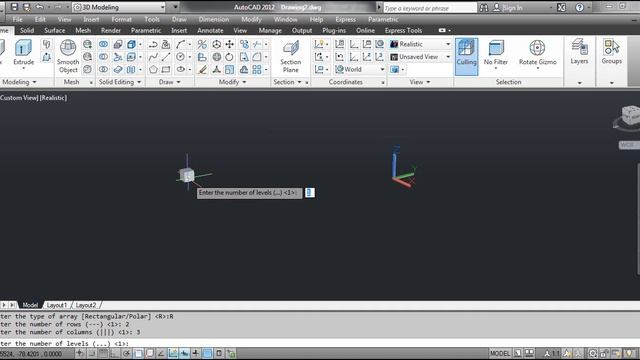Open the Section Plane tool
640x360 pixels.
[x=291, y=56]
